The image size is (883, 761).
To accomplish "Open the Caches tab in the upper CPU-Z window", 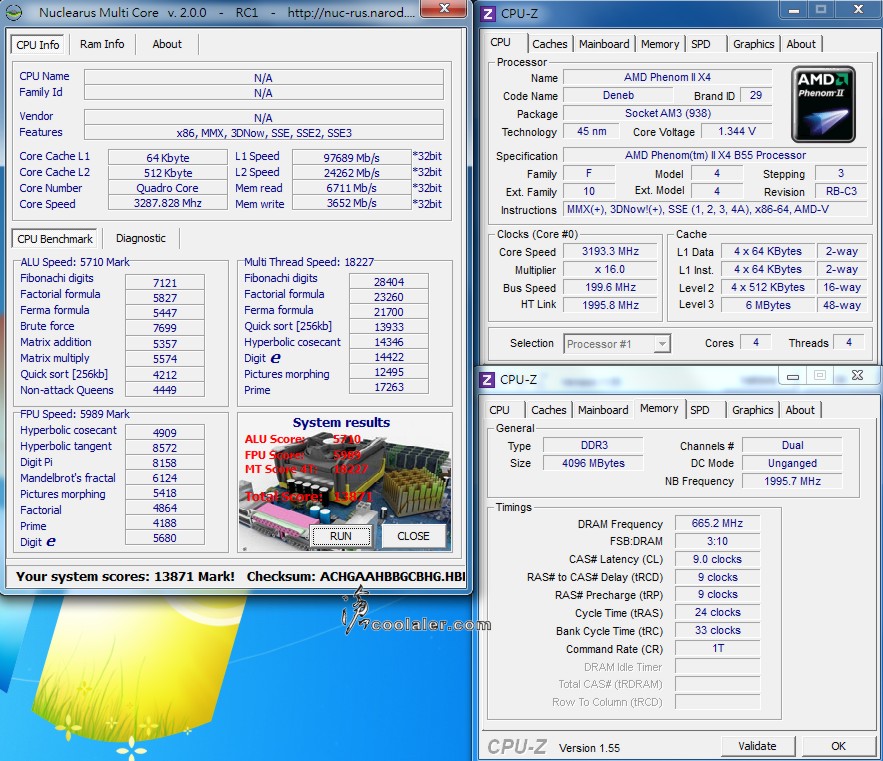I will [550, 44].
